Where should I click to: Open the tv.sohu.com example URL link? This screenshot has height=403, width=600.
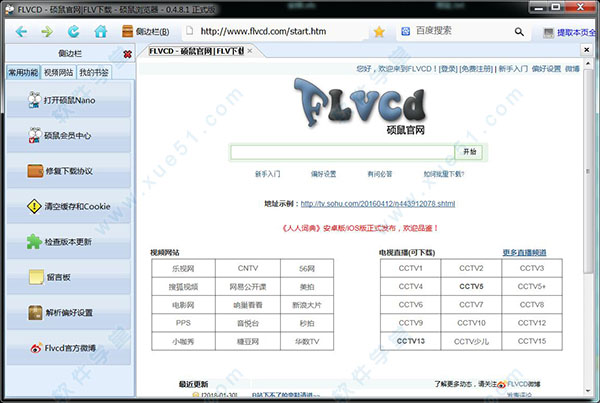378,204
